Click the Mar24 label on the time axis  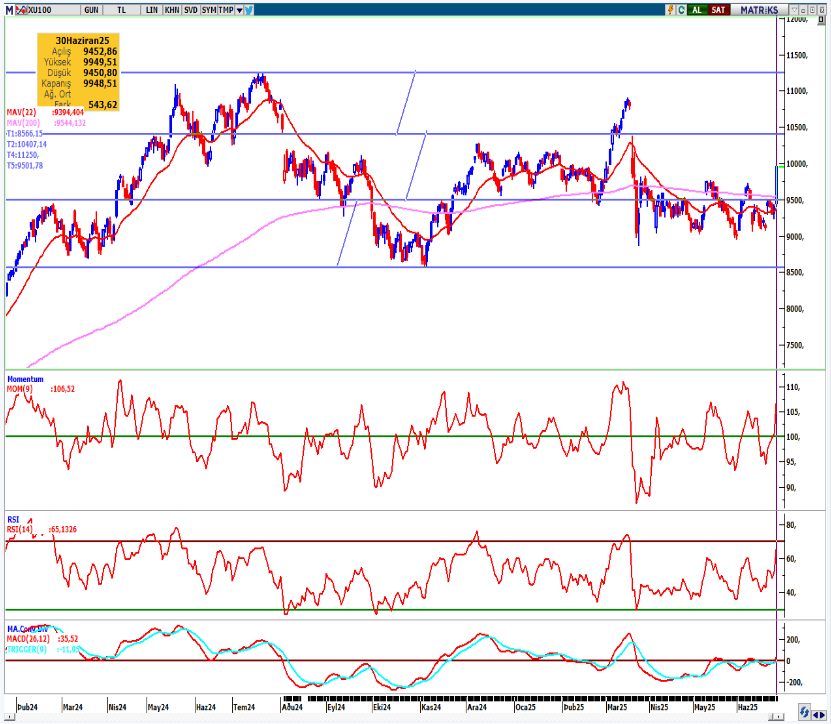coord(73,707)
